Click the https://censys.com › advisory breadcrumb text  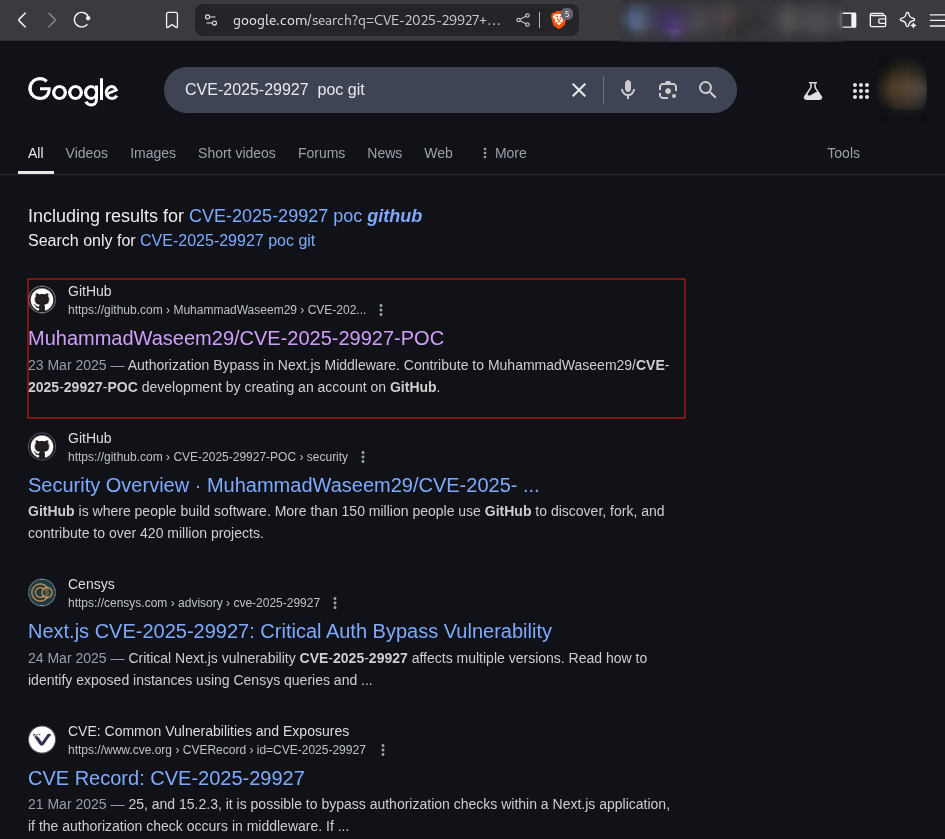point(194,603)
